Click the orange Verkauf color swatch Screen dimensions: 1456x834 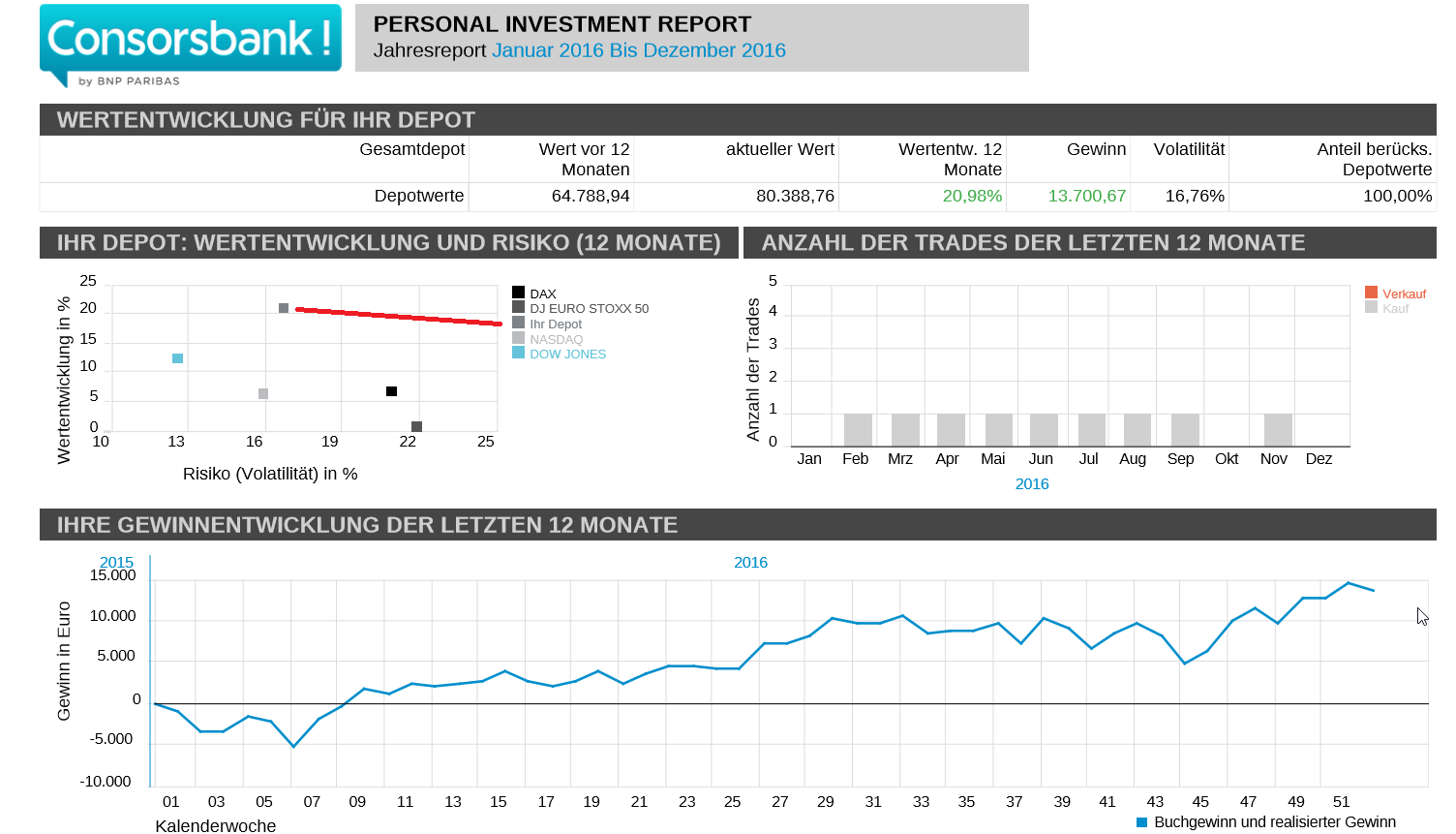(x=1371, y=293)
